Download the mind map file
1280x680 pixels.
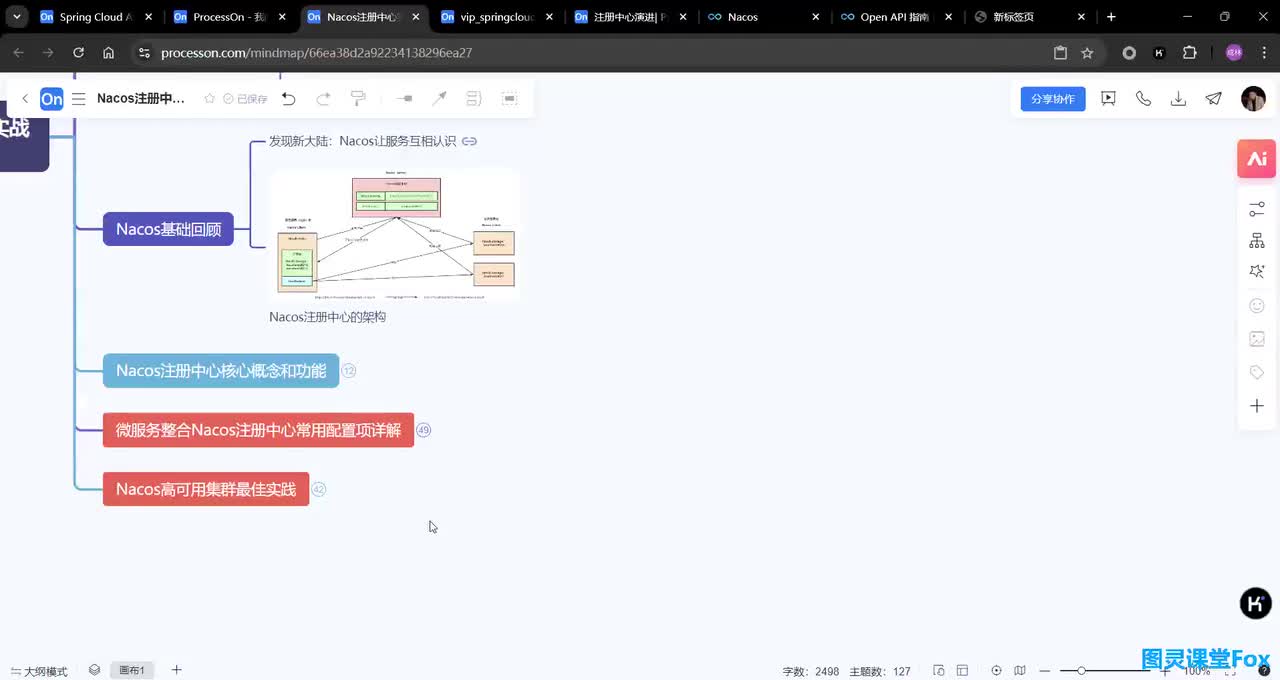1178,98
